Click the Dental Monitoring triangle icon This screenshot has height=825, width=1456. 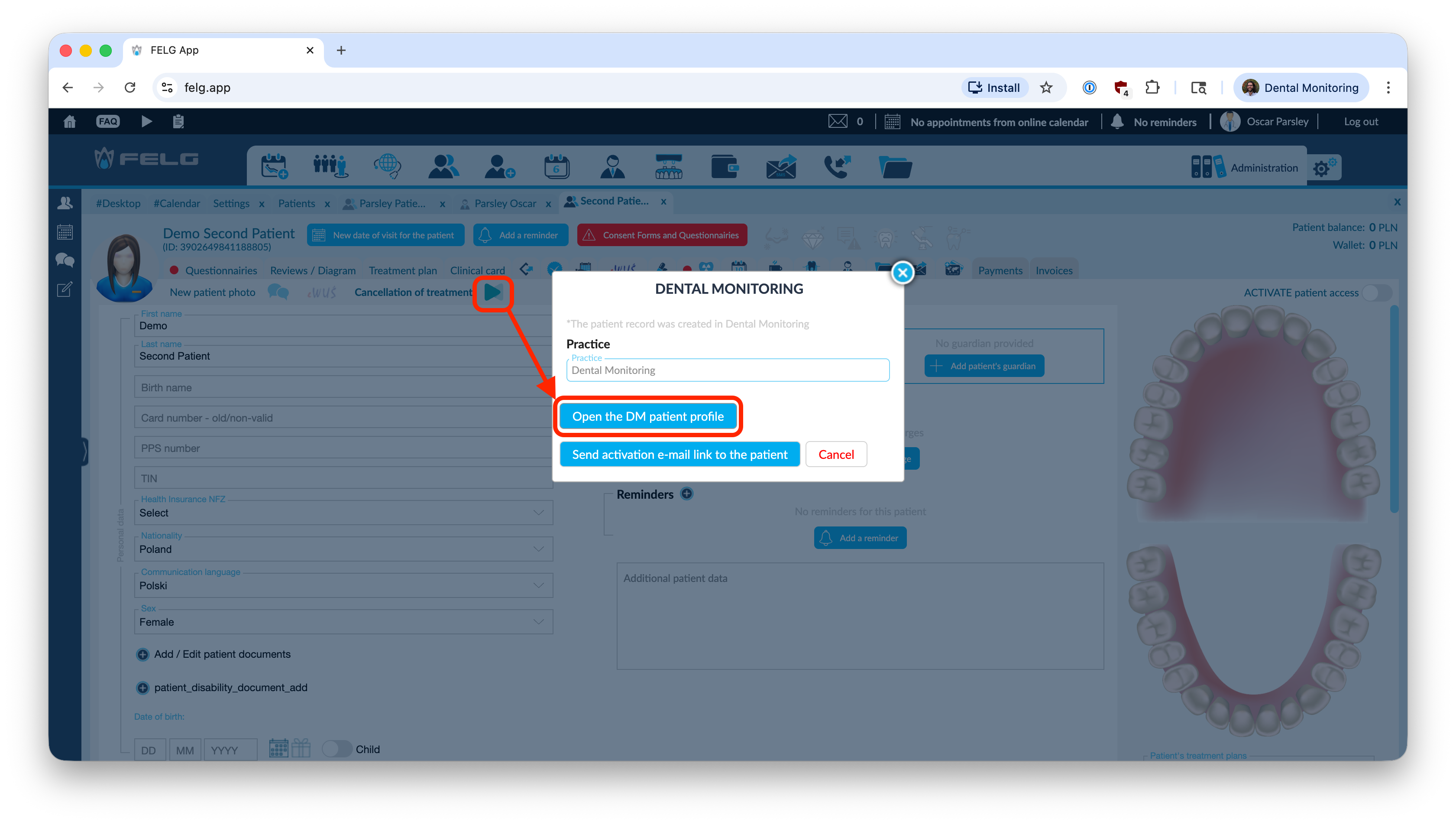pyautogui.click(x=492, y=292)
